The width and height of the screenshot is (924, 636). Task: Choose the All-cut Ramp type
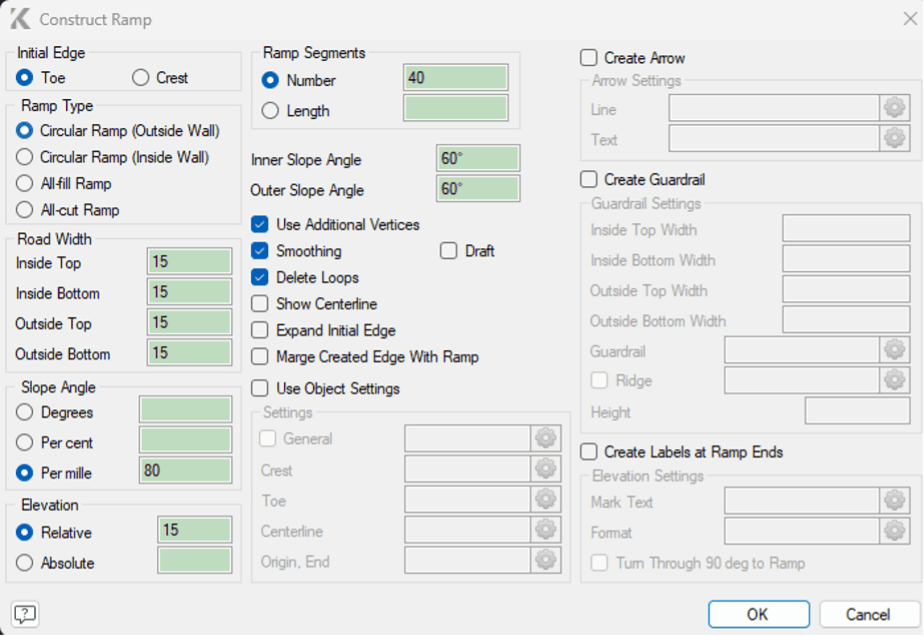click(x=25, y=210)
